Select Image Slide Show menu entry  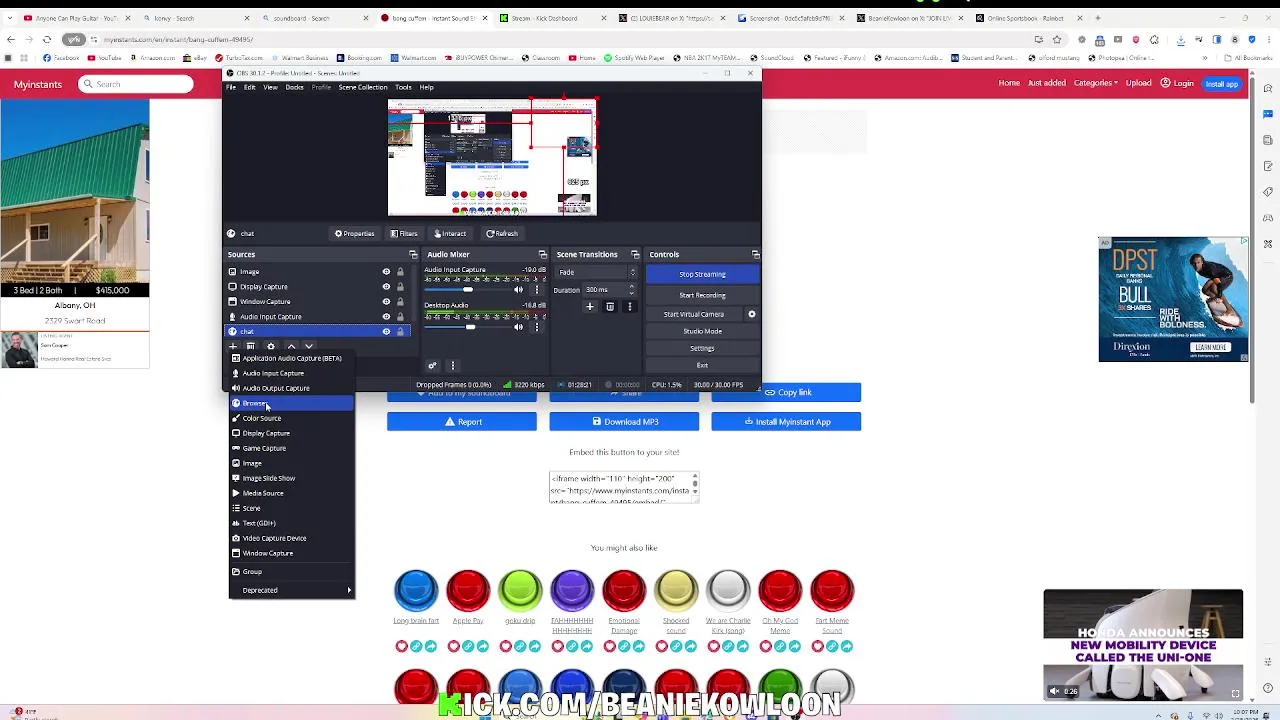pos(291,478)
